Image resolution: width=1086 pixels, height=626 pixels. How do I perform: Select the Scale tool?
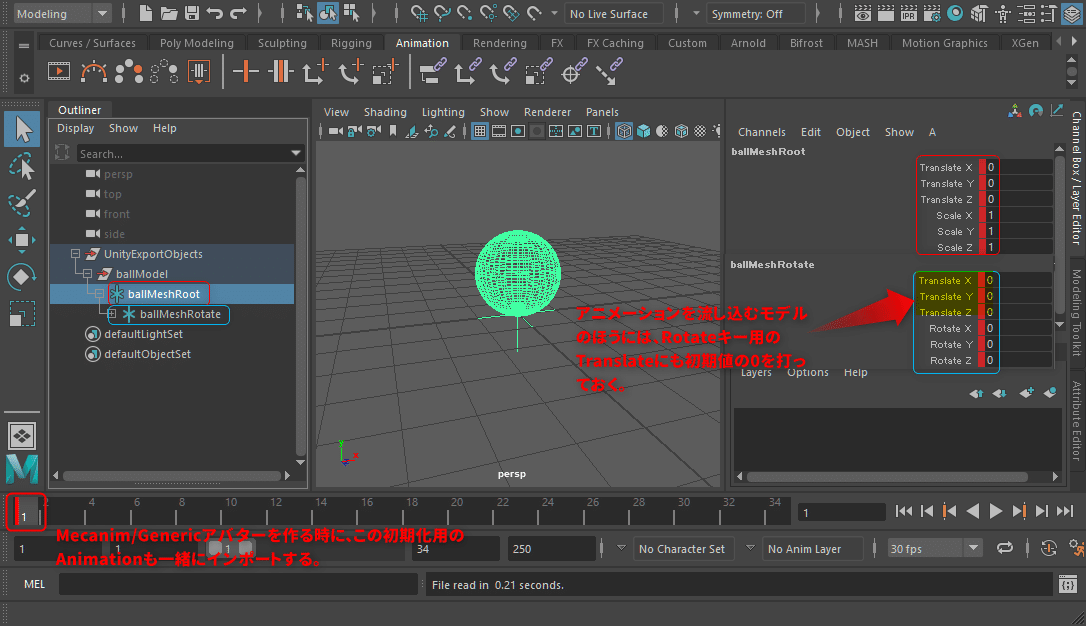click(x=21, y=314)
